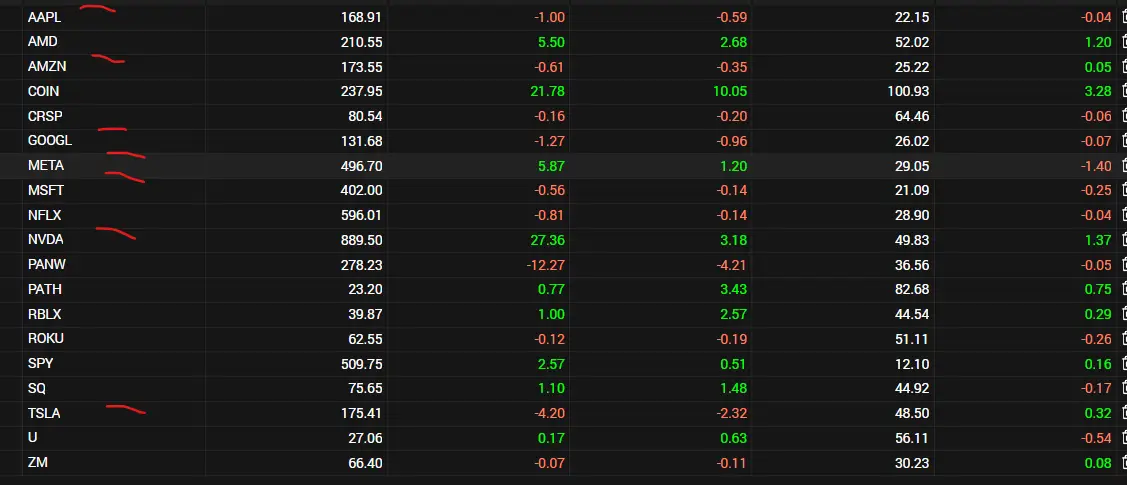
Task: Select the PANW ticker
Action: click(x=47, y=264)
